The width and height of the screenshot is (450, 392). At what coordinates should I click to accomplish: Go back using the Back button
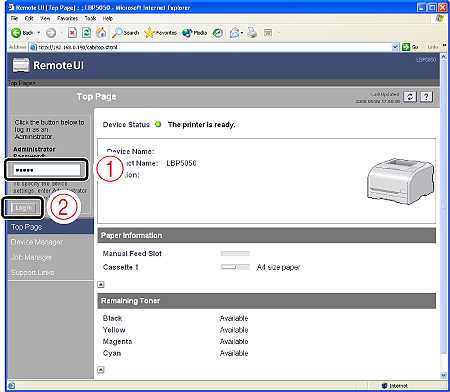pyautogui.click(x=22, y=33)
